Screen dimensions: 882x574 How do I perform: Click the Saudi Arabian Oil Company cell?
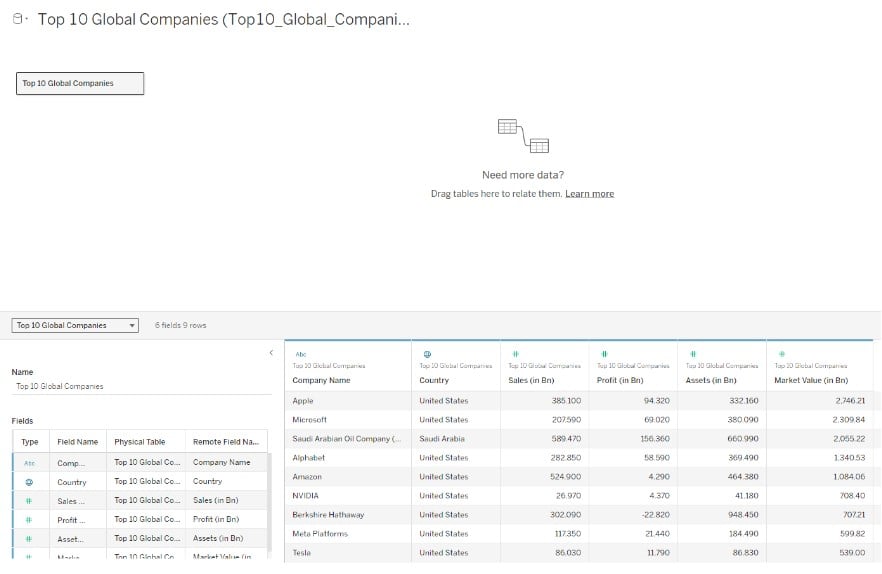click(x=346, y=439)
